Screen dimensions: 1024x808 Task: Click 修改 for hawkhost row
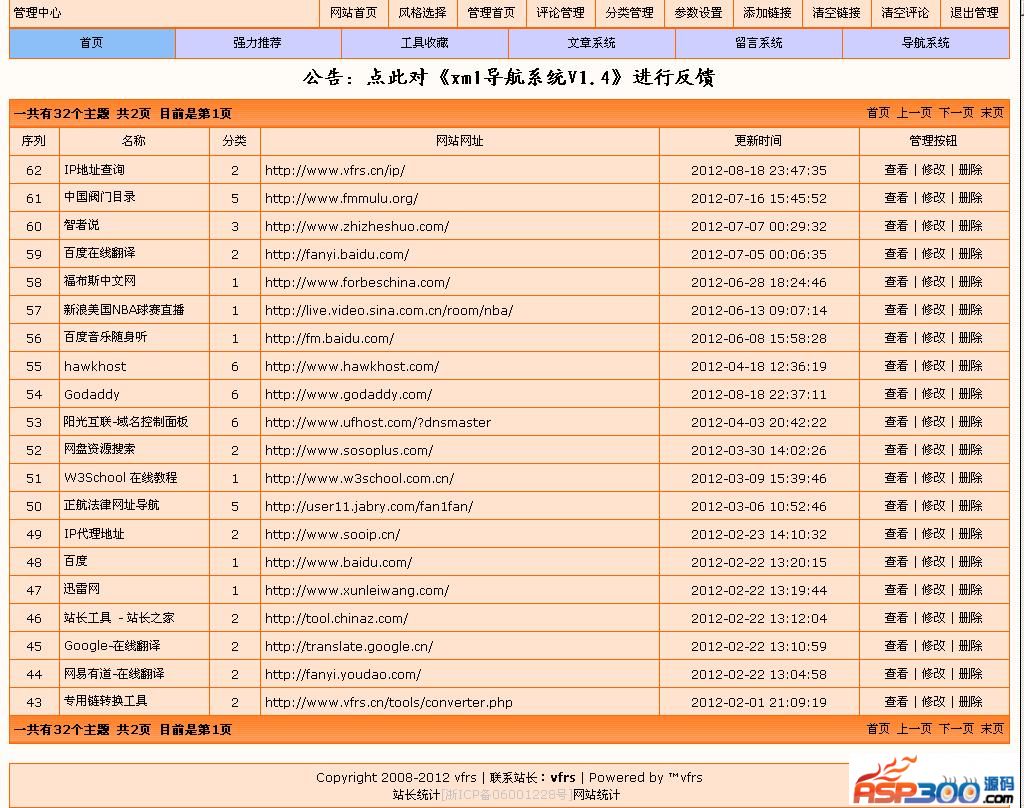click(x=933, y=366)
